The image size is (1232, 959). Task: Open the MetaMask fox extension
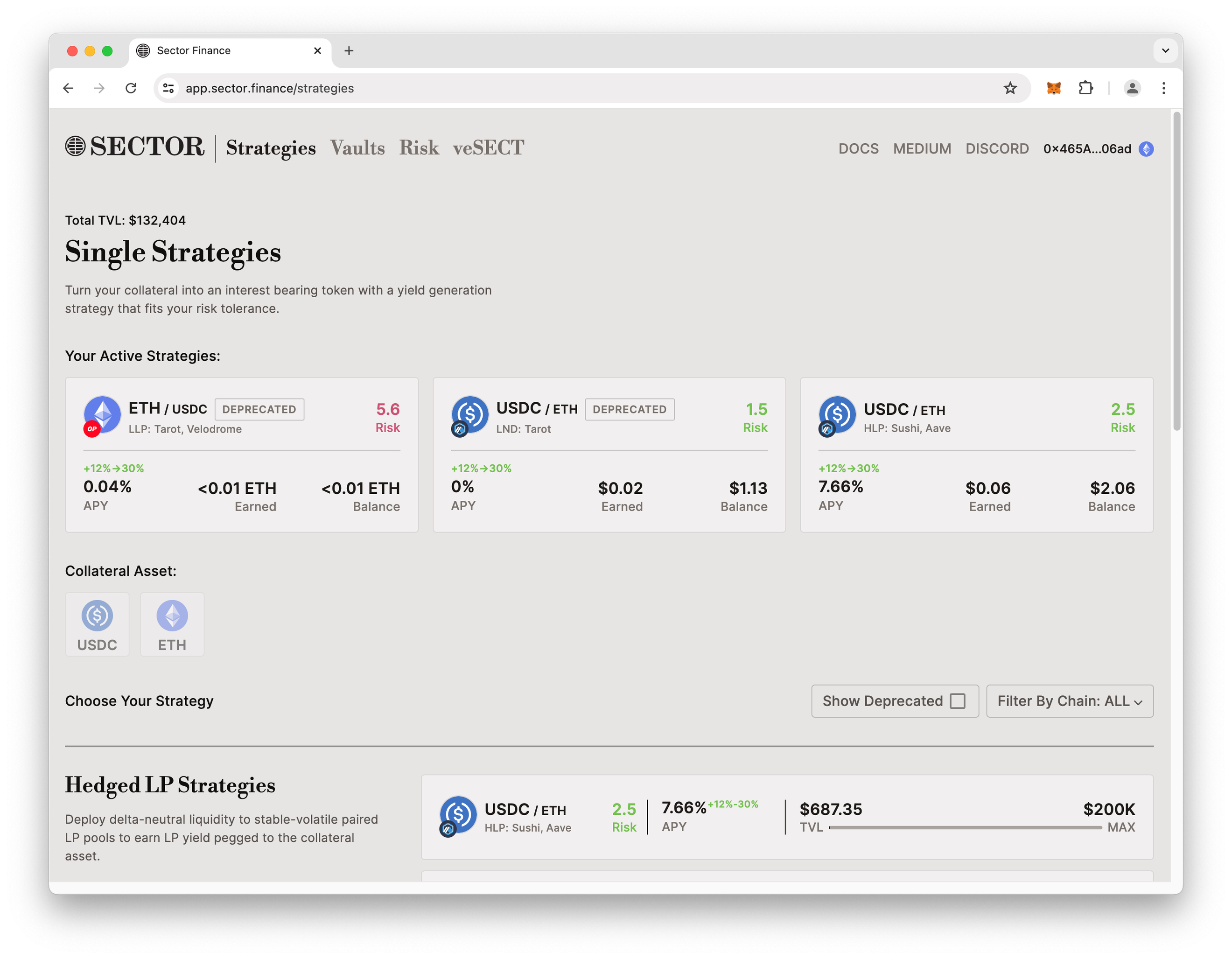(x=1053, y=88)
